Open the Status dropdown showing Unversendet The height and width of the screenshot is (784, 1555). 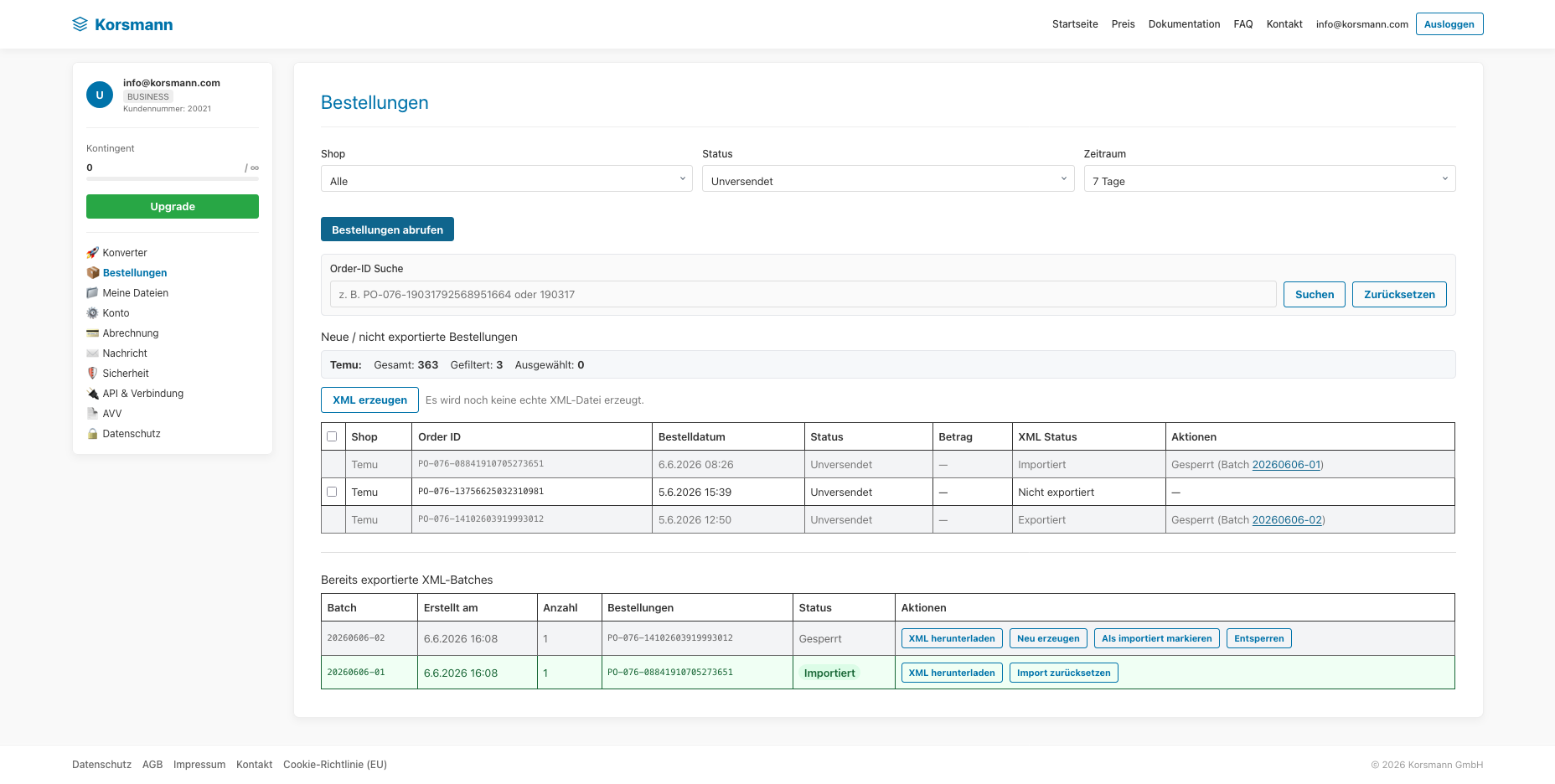point(888,178)
